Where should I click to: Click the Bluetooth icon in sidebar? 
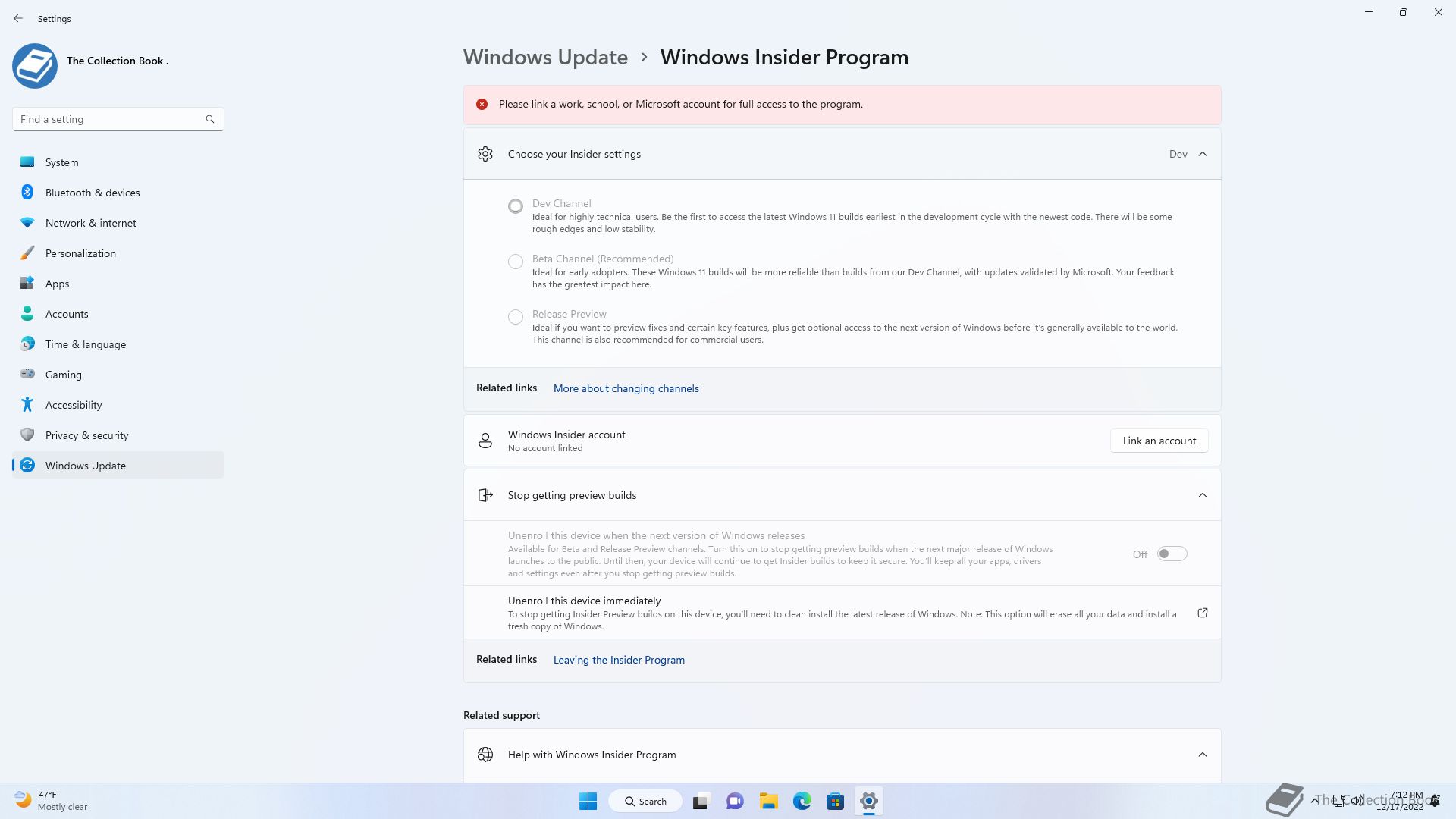point(27,192)
